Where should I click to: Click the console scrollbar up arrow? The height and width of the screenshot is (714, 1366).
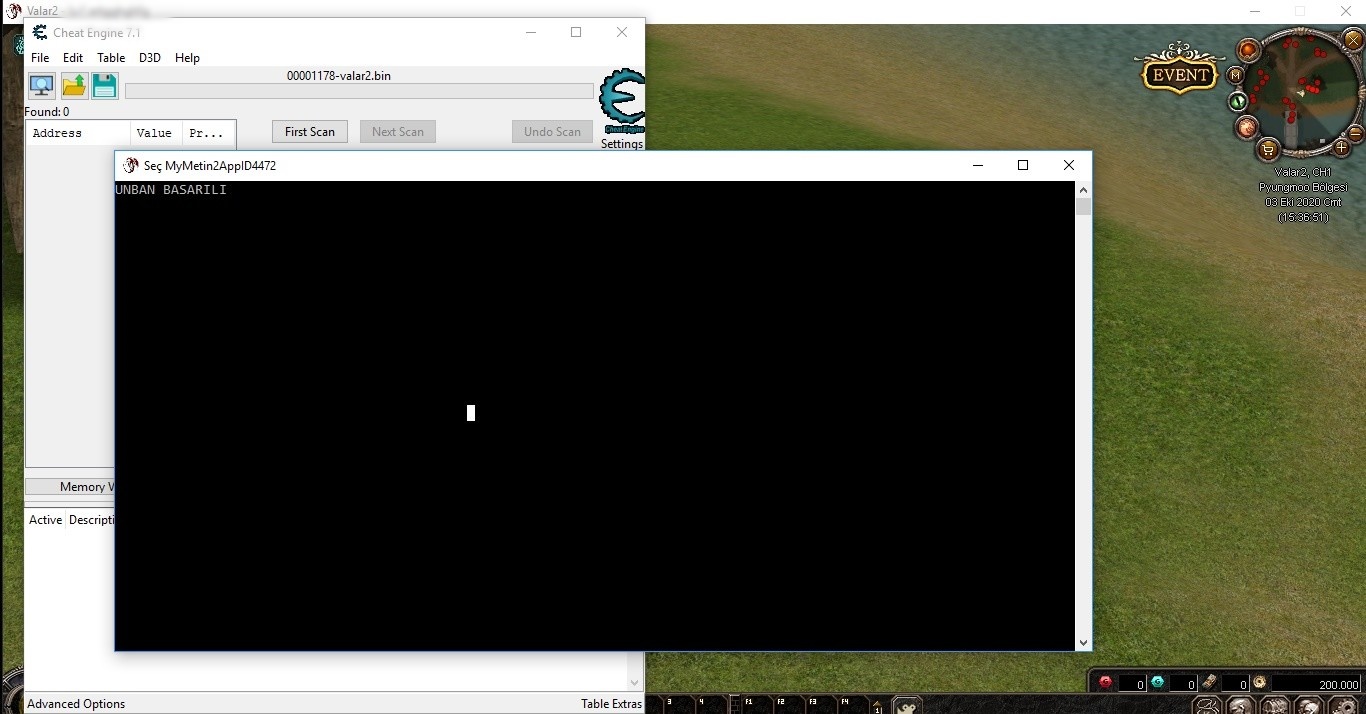[1083, 189]
